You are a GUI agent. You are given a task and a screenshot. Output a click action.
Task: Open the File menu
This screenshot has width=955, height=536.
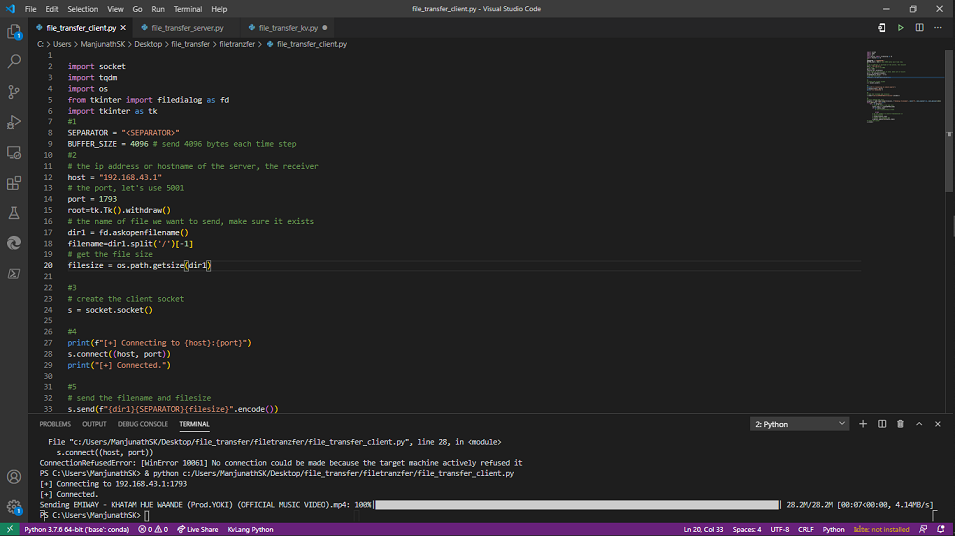point(30,9)
